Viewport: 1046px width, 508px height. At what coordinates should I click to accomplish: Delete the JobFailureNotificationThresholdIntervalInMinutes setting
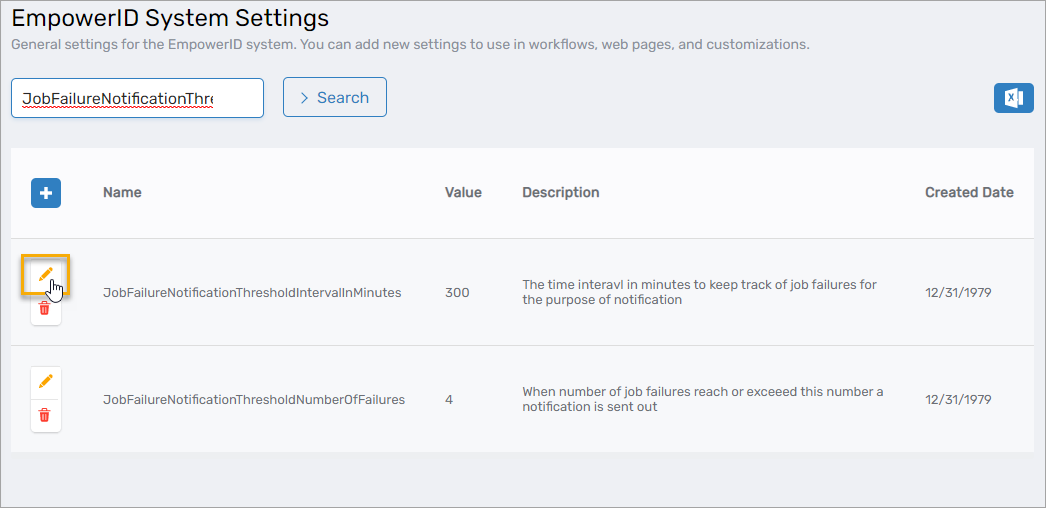45,309
